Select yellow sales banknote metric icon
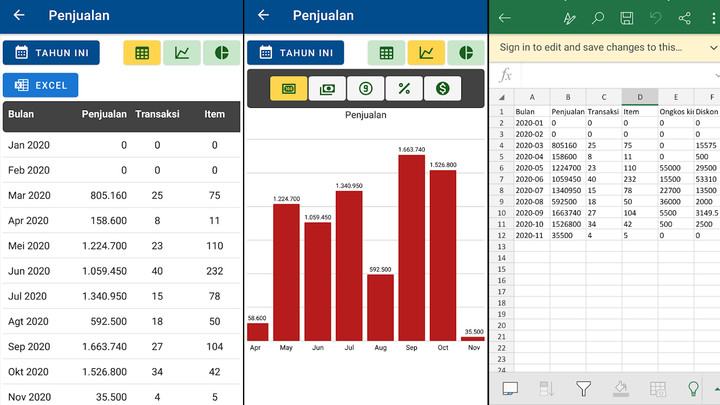This screenshot has height=405, width=720. pyautogui.click(x=288, y=89)
